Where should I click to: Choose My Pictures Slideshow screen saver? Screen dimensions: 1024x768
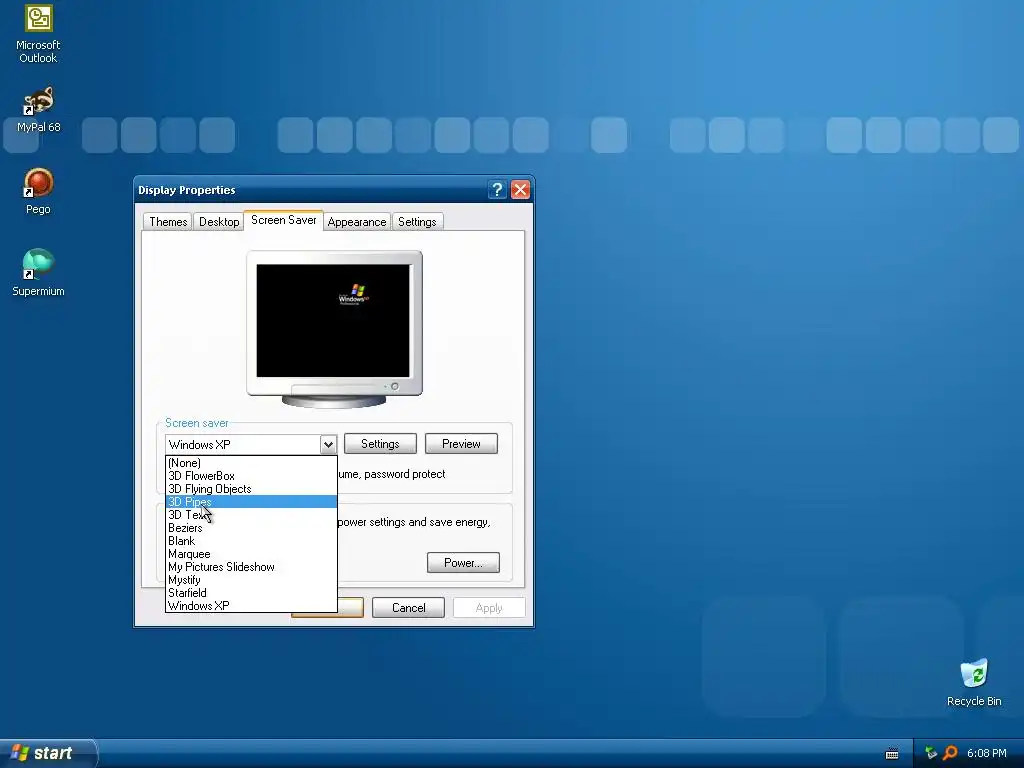click(251, 567)
